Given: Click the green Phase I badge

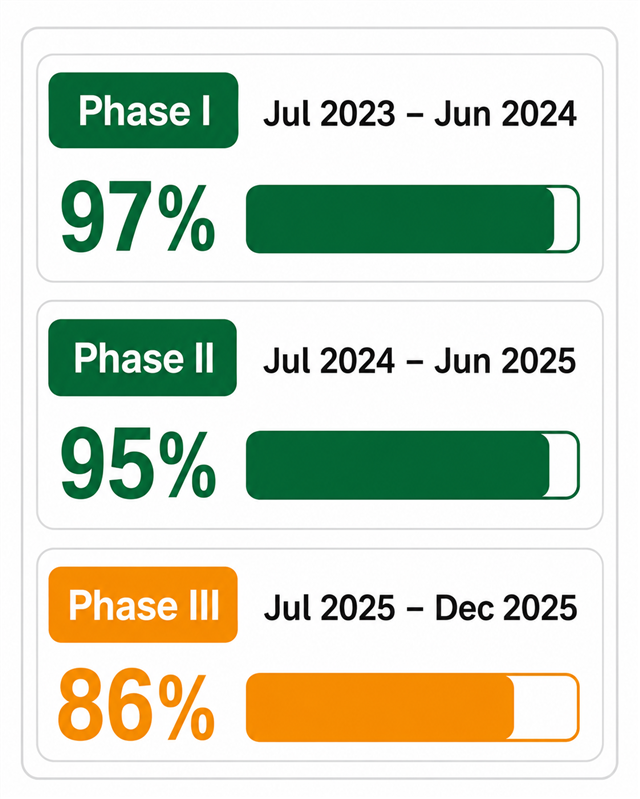Looking at the screenshot, I should 143,111.
